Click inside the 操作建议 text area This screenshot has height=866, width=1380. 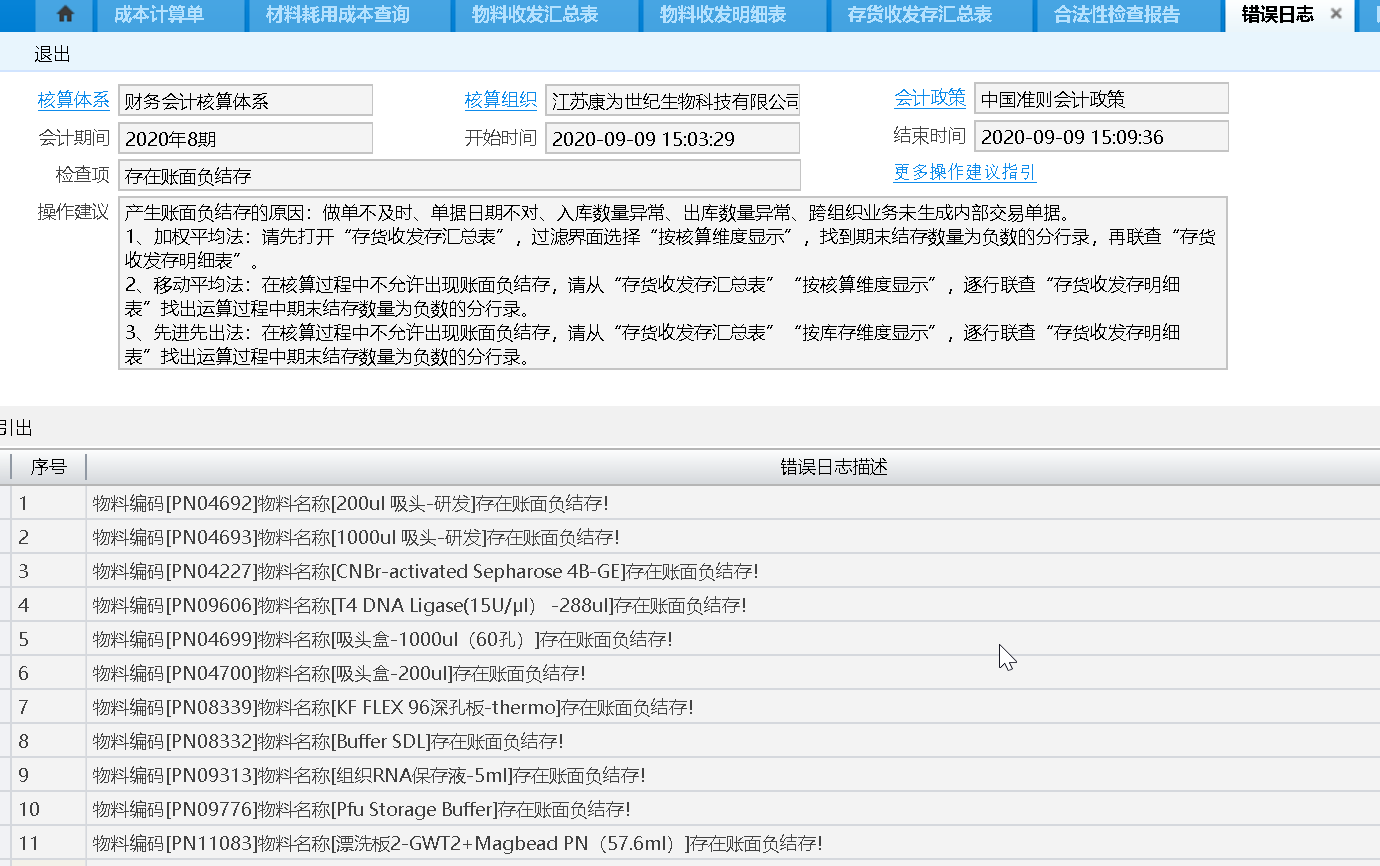click(x=673, y=283)
